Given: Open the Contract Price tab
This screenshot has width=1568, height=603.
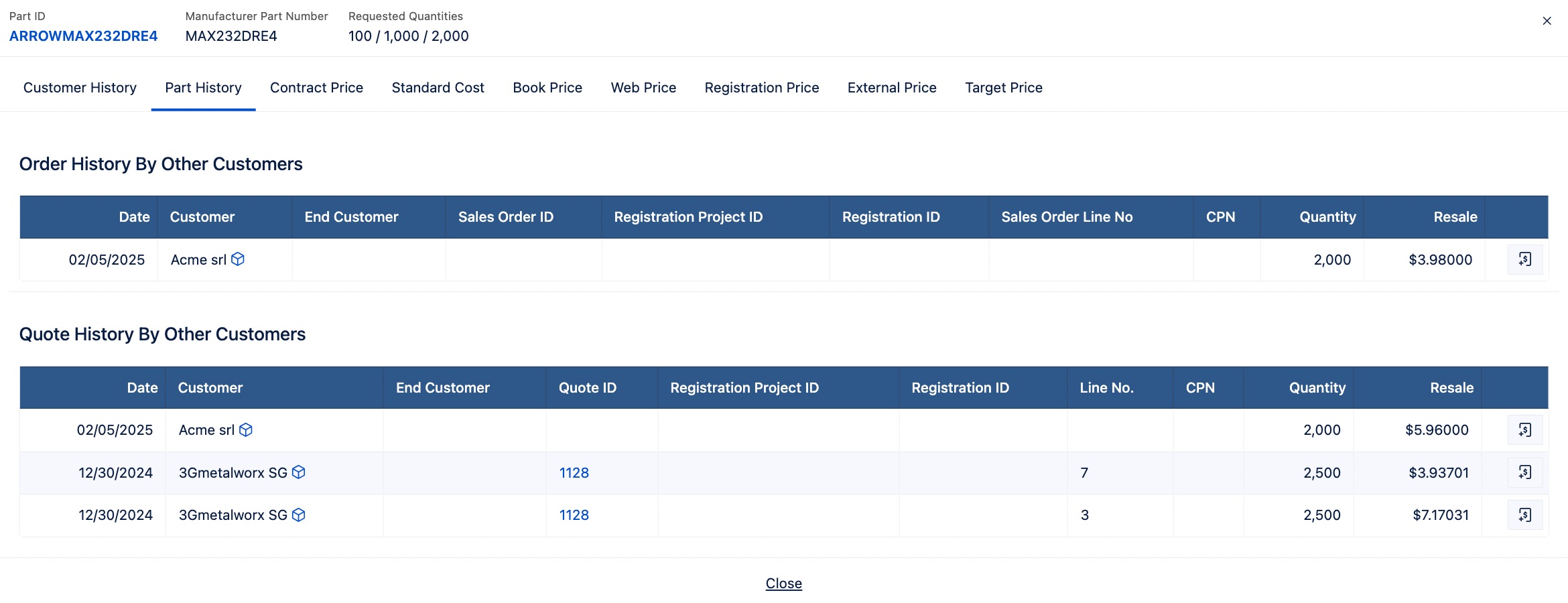Looking at the screenshot, I should pyautogui.click(x=316, y=88).
